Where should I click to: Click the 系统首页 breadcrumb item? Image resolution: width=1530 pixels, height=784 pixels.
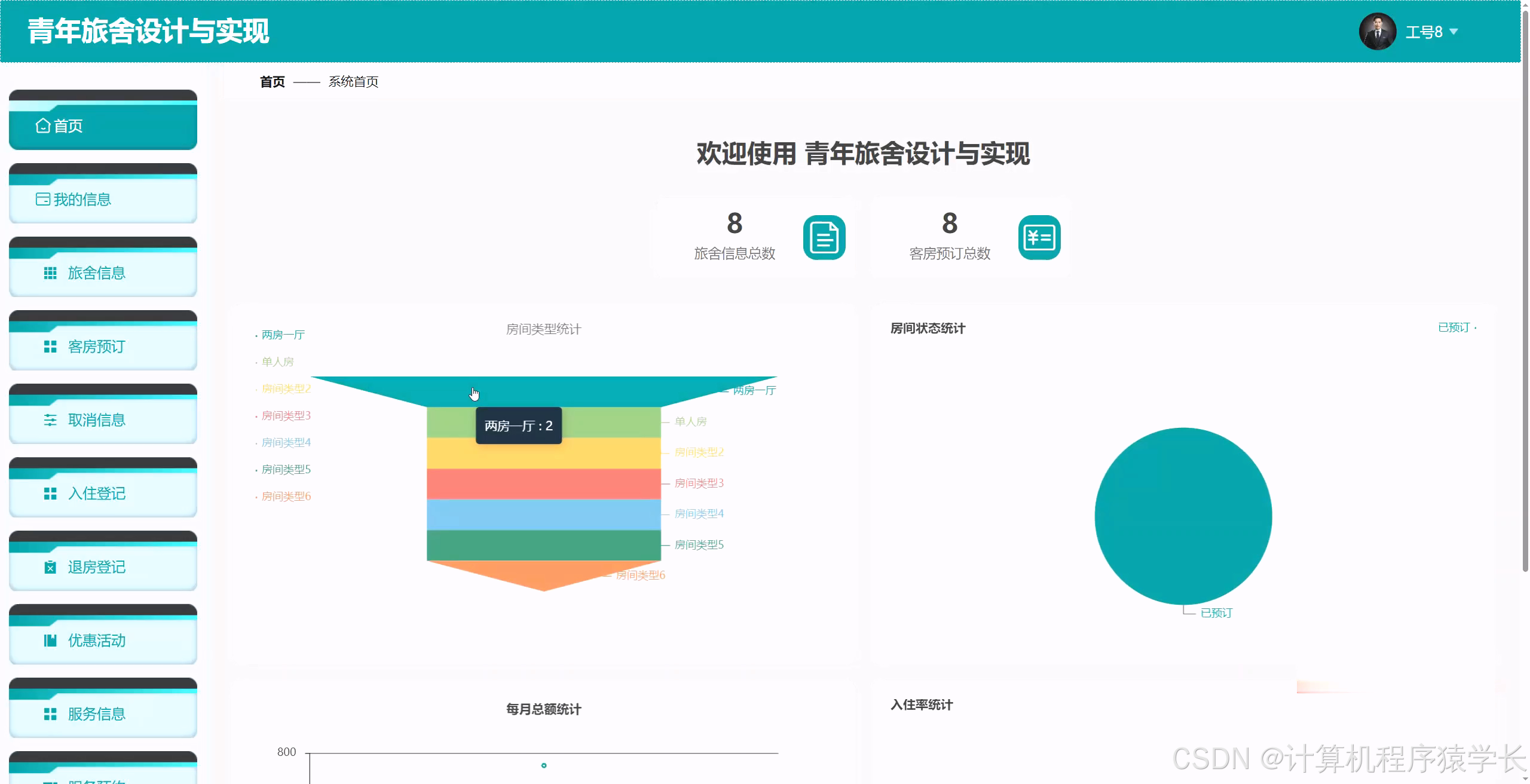pyautogui.click(x=352, y=82)
